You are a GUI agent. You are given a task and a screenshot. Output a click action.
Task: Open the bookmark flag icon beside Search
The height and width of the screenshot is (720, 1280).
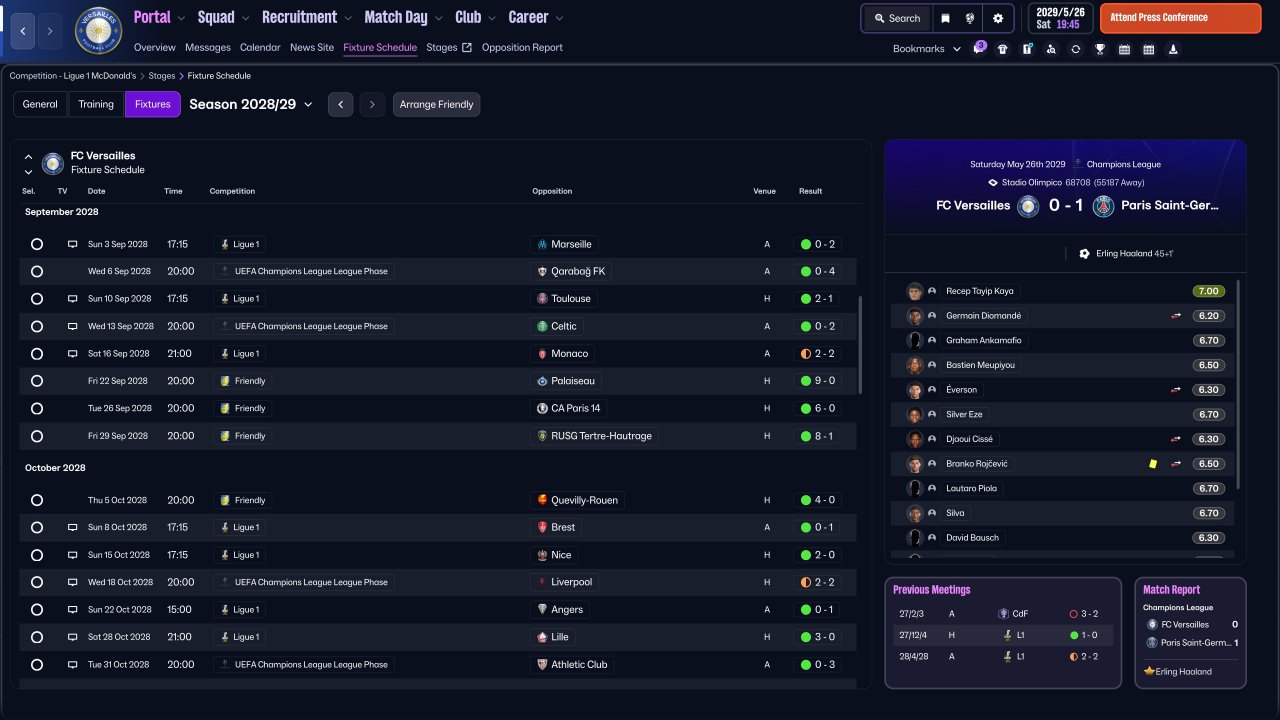pos(945,18)
